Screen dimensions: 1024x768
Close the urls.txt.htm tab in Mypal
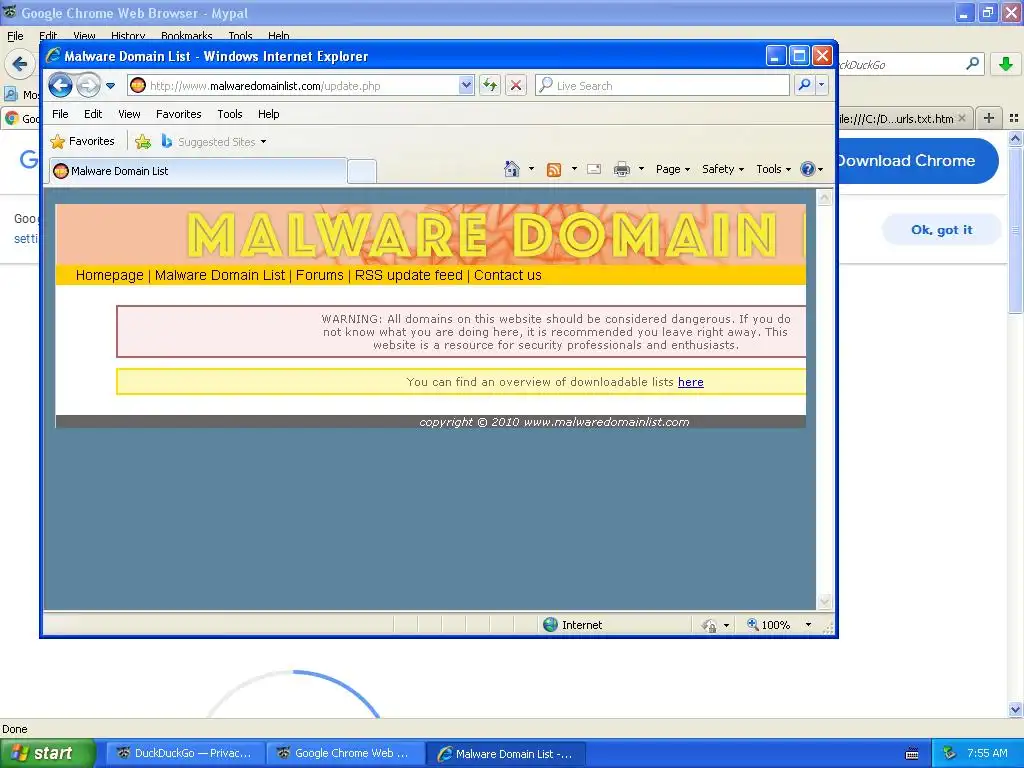point(961,118)
